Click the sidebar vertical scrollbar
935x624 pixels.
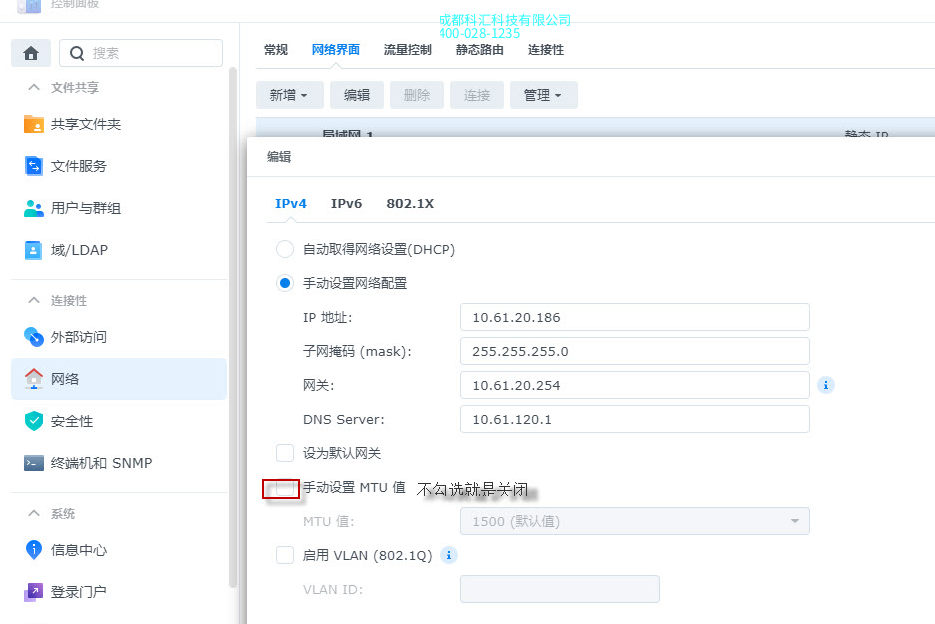[233, 328]
